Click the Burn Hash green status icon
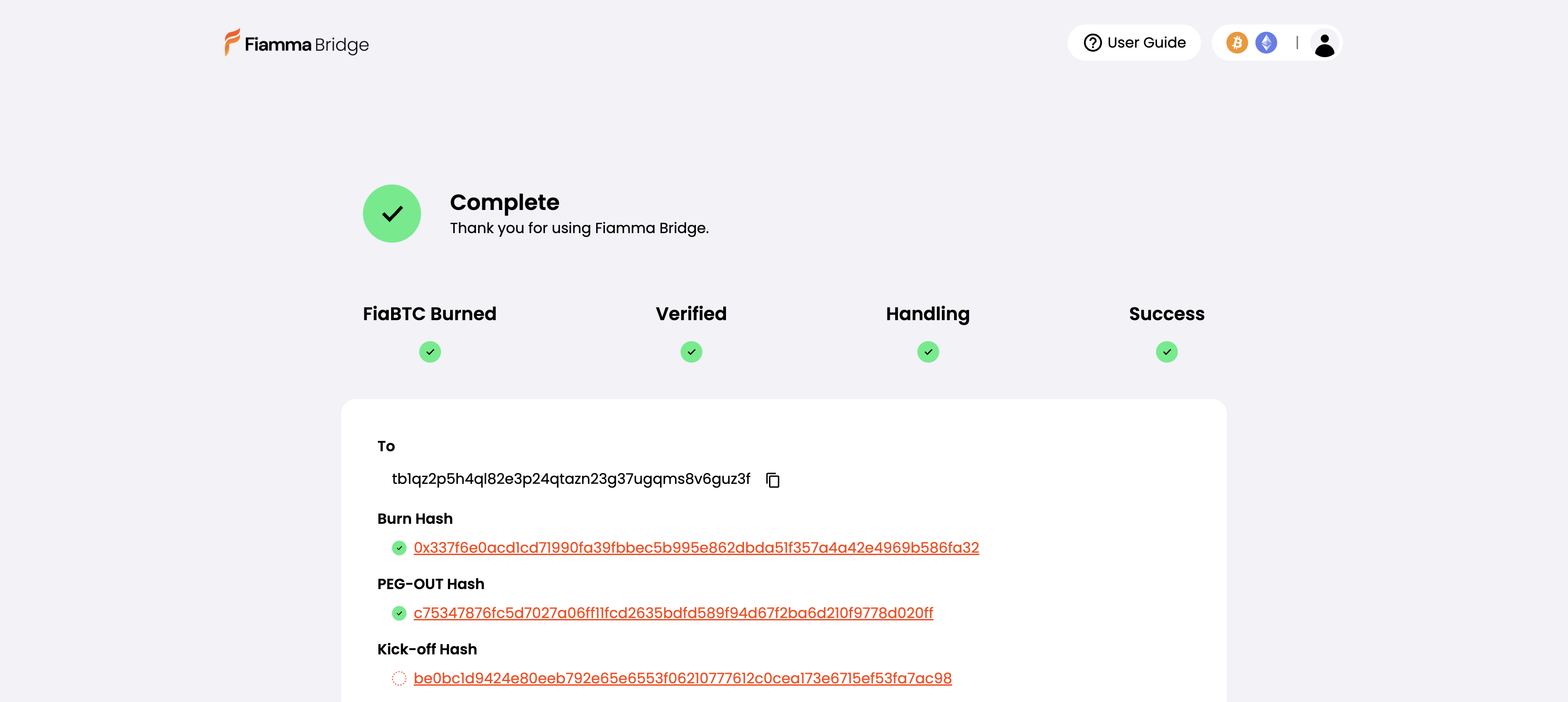Screen dimensions: 1568x702 pyautogui.click(x=399, y=547)
